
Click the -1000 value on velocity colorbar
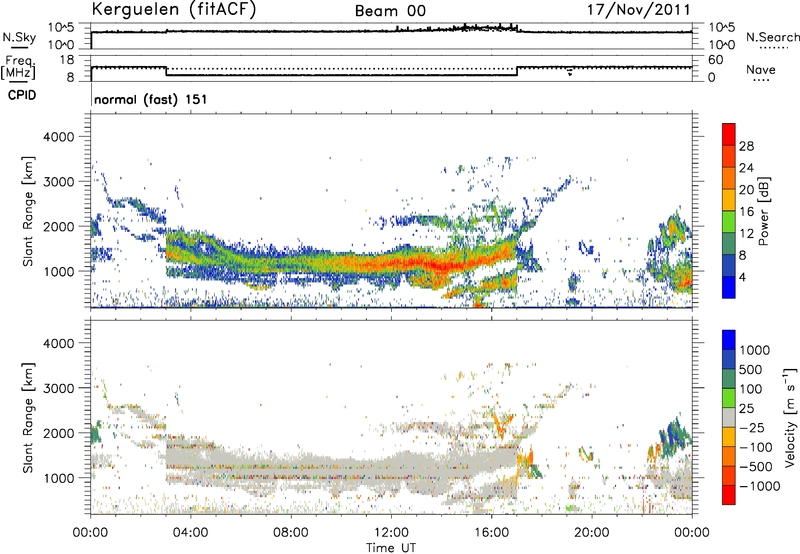[760, 486]
